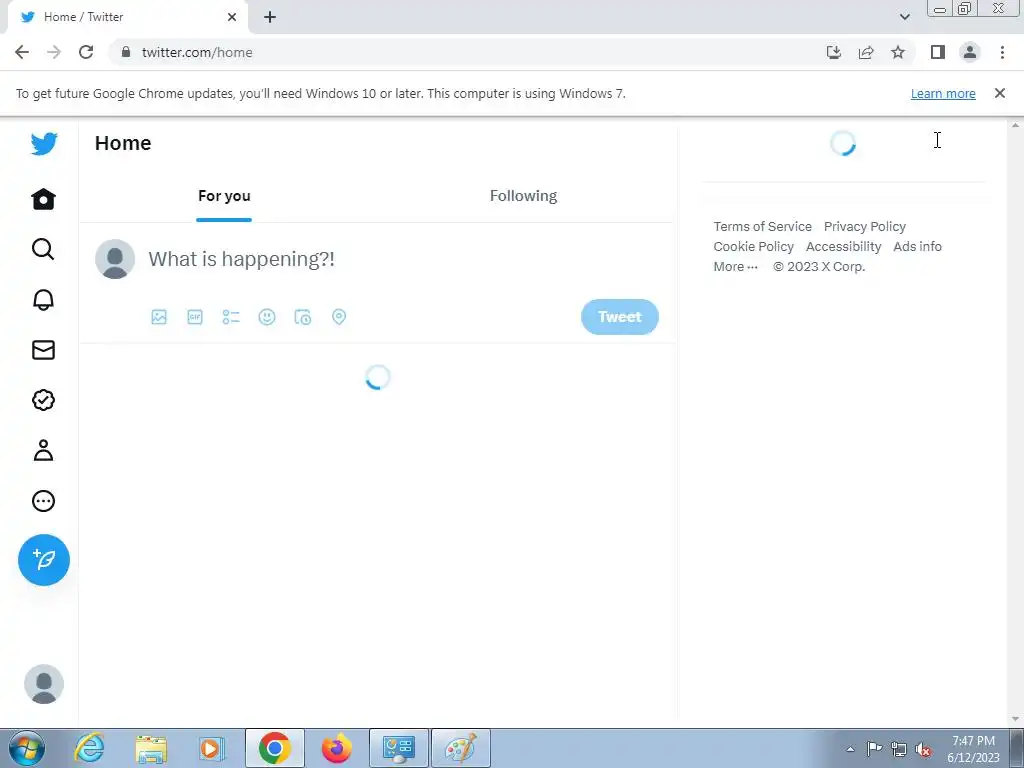Viewport: 1024px width, 768px height.
Task: Open the emoji smiley picker
Action: coord(266,317)
